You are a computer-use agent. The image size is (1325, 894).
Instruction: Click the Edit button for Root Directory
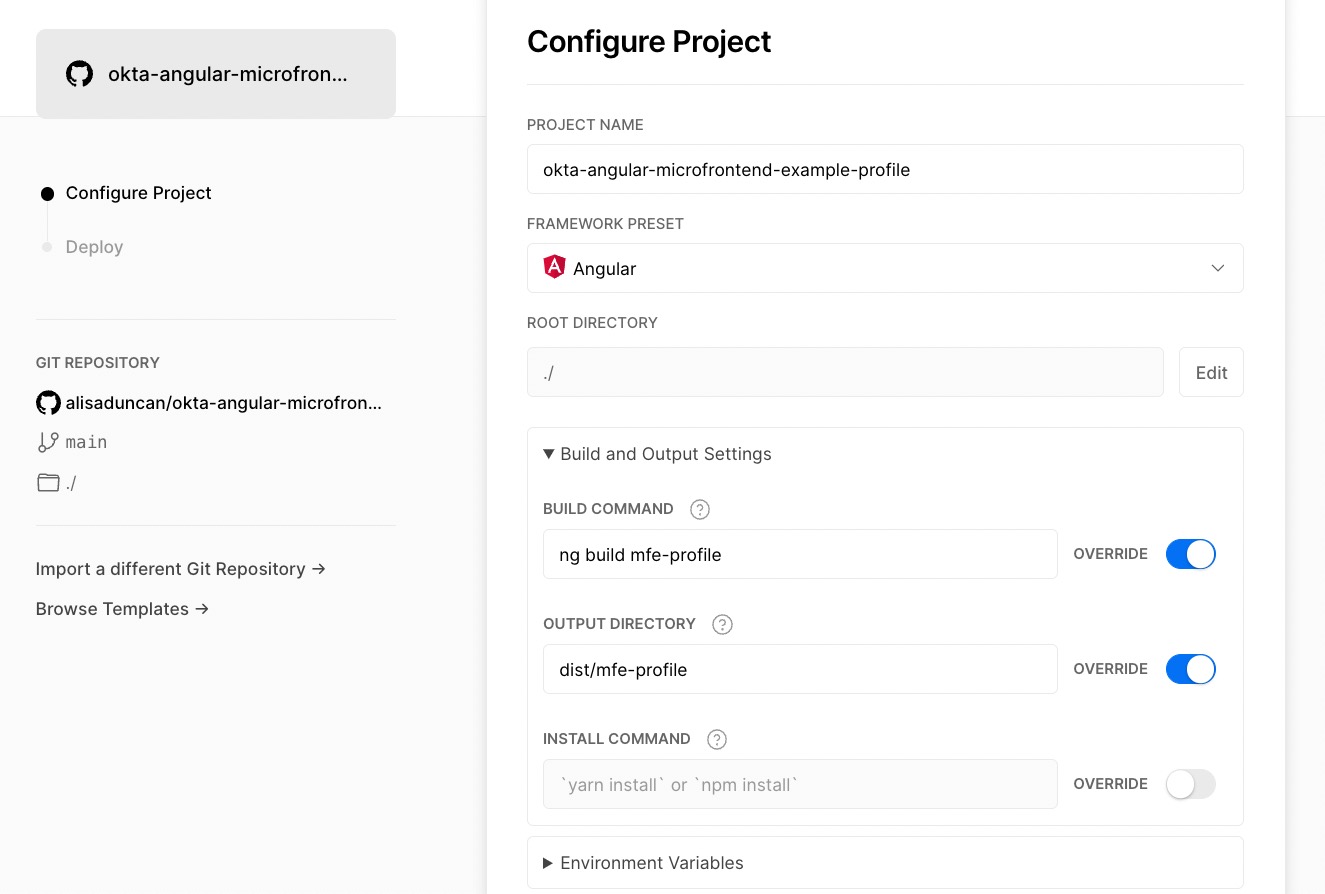click(x=1211, y=372)
